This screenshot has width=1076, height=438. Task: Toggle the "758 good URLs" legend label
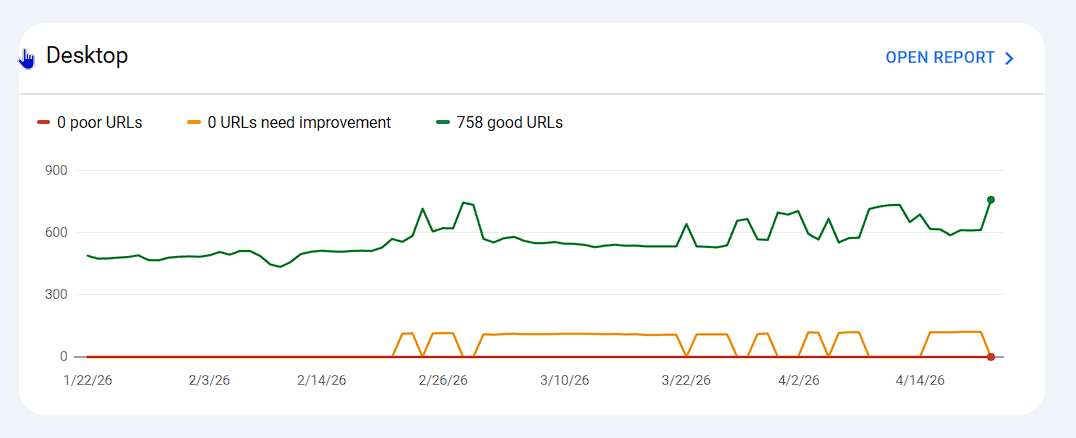click(x=510, y=123)
